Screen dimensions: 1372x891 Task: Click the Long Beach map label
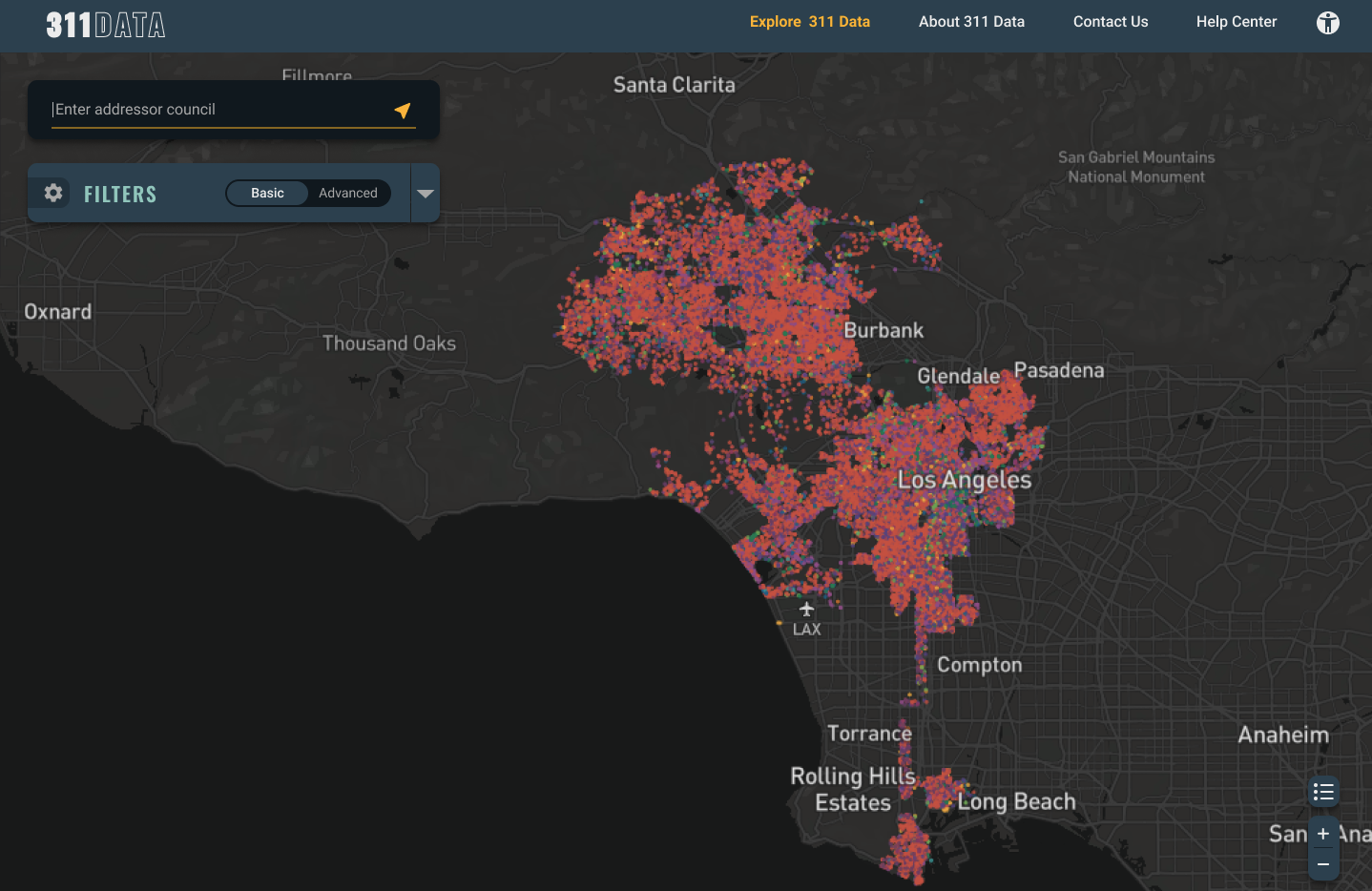[1016, 802]
